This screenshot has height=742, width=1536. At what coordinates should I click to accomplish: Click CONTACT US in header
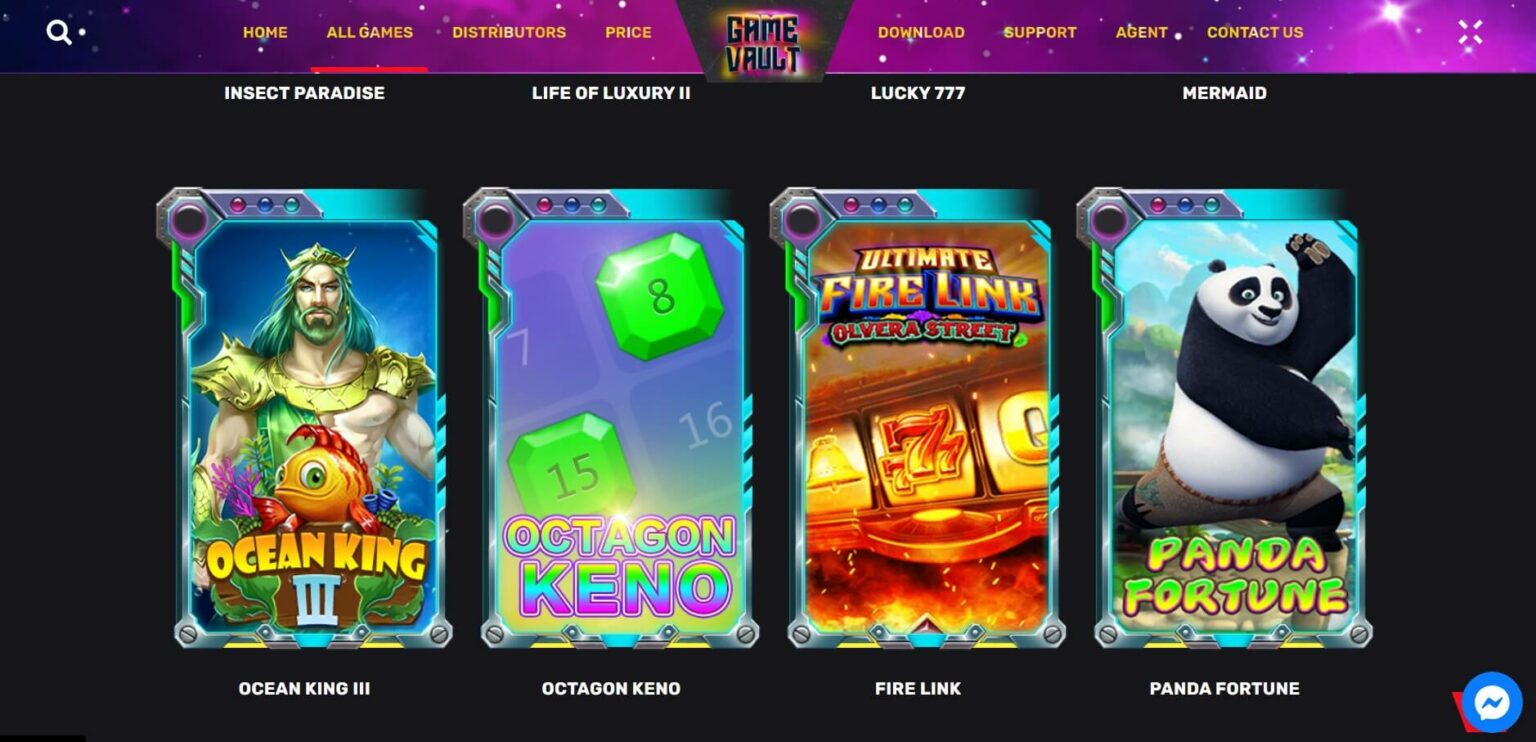(x=1255, y=32)
